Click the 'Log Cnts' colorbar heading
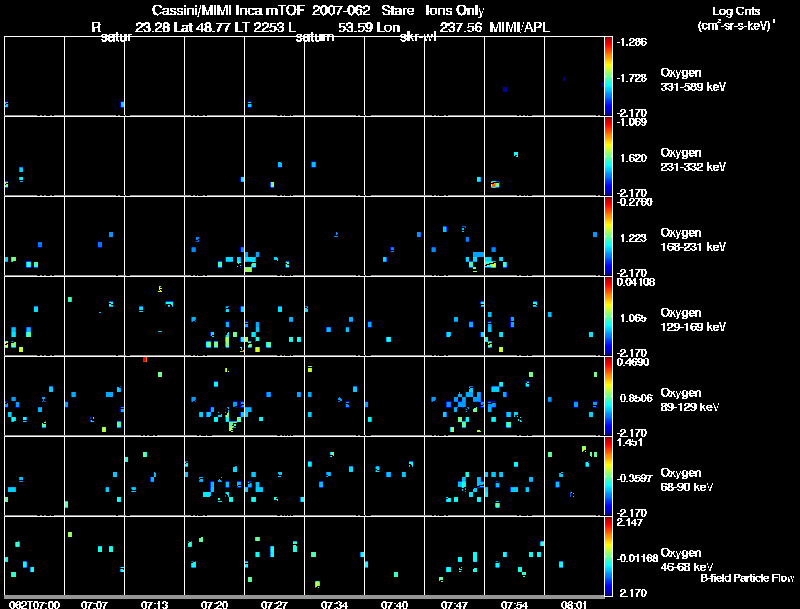The height and width of the screenshot is (609, 800). pos(736,11)
